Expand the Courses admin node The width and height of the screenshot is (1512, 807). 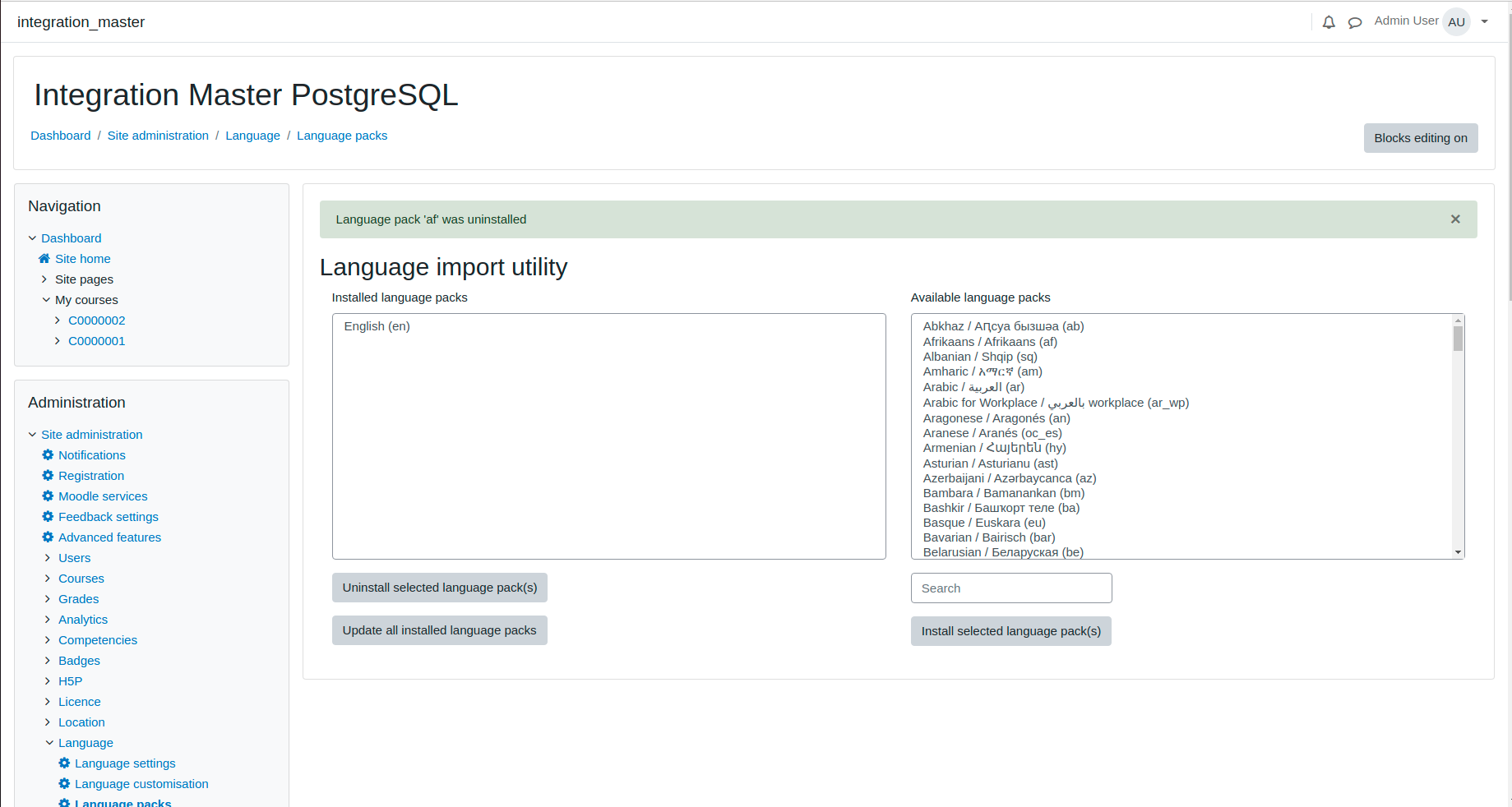pos(48,579)
